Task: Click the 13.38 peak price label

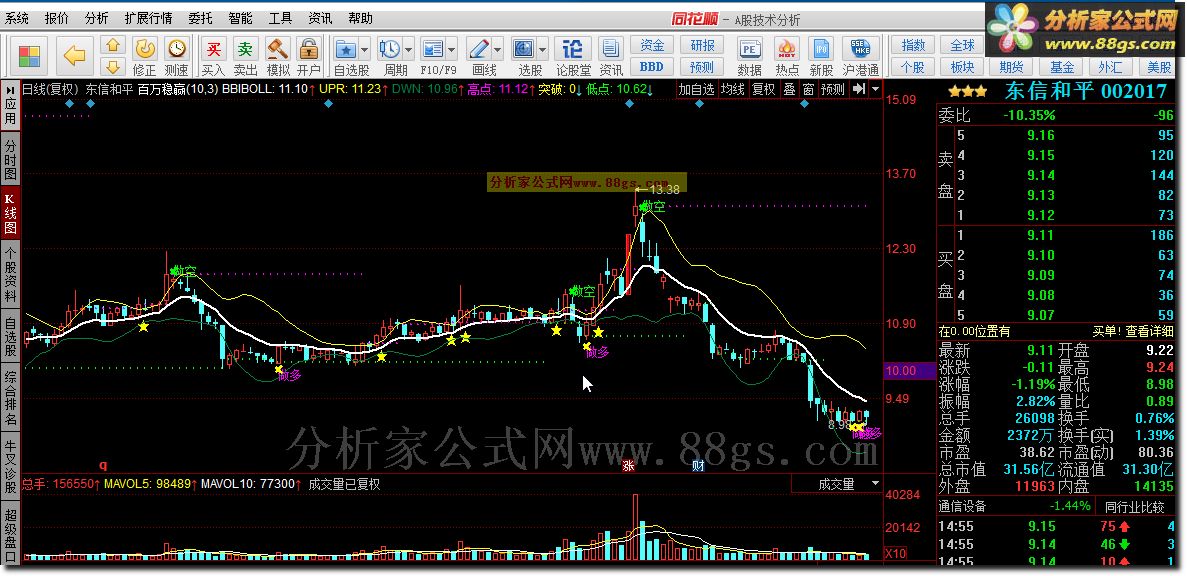Action: [664, 190]
